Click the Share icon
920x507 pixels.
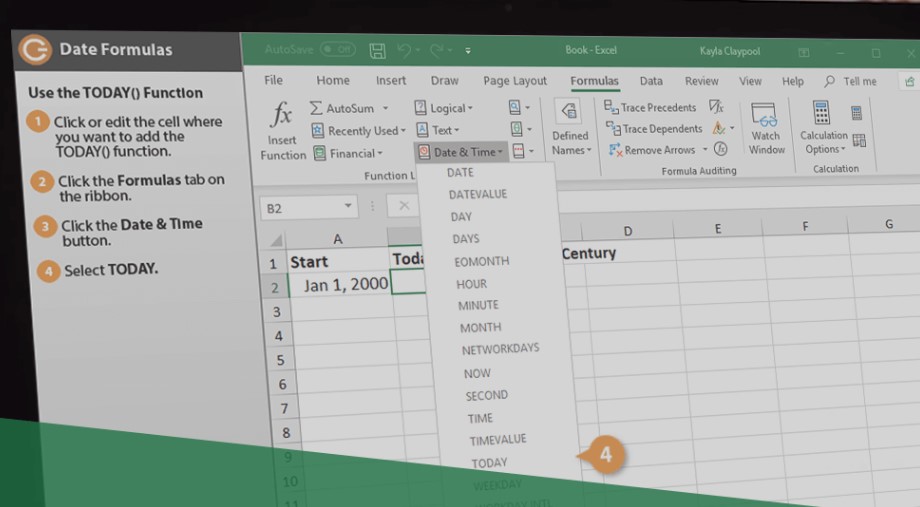click(x=909, y=82)
